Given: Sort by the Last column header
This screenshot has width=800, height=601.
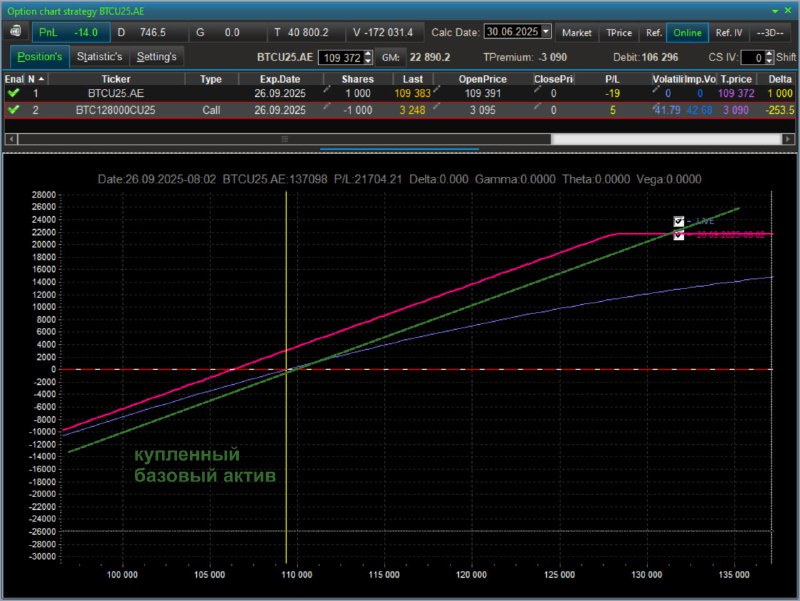Looking at the screenshot, I should tap(412, 79).
